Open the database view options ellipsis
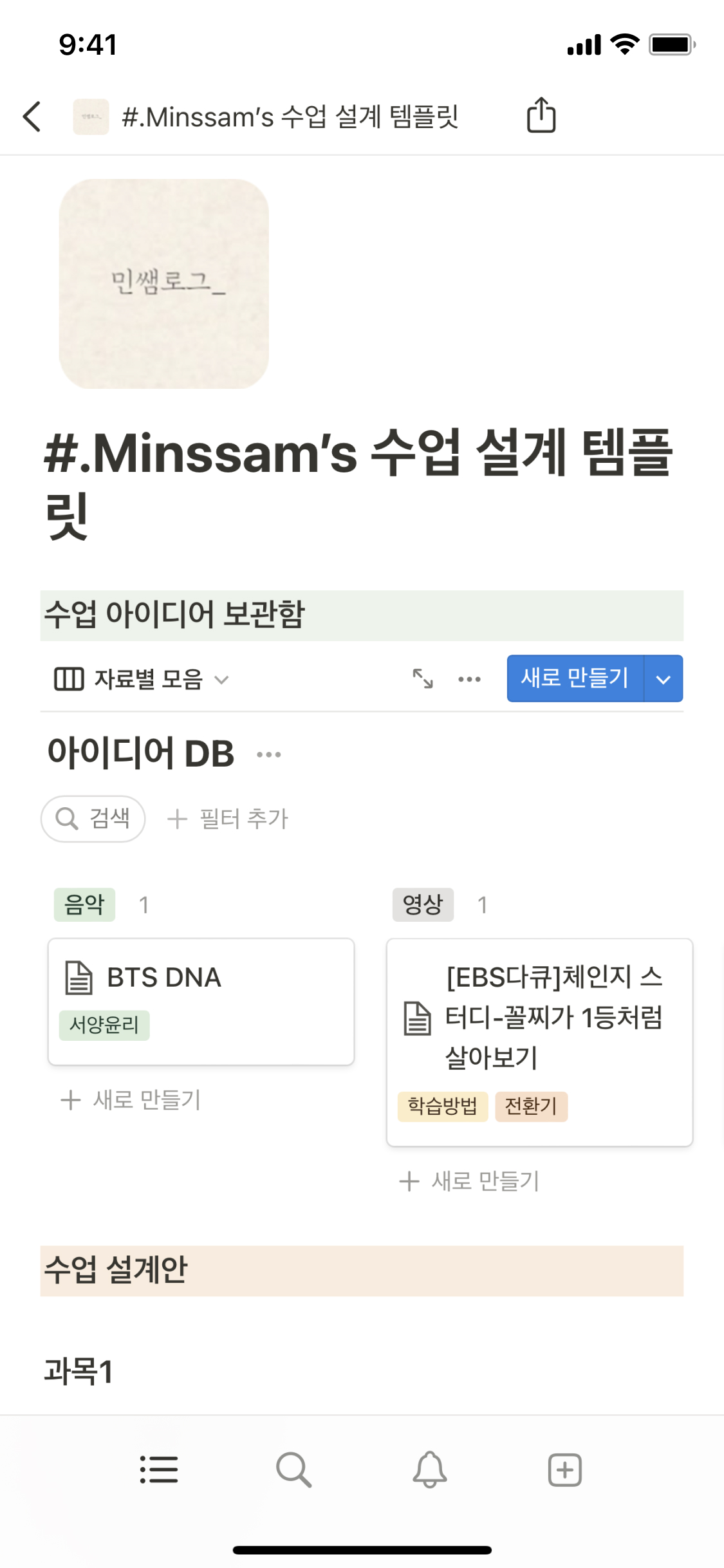The height and width of the screenshot is (1568, 724). (469, 679)
